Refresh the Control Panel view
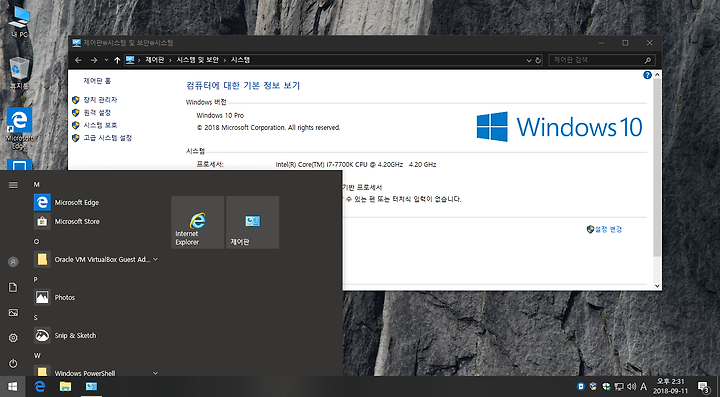The image size is (720, 397). click(538, 60)
